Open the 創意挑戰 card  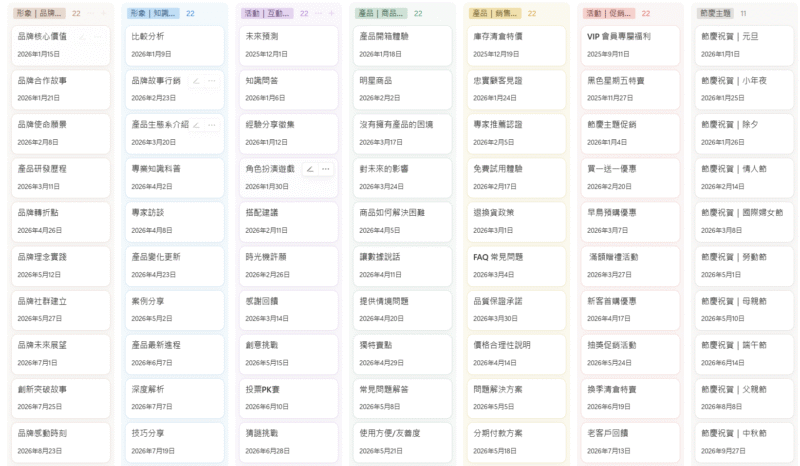[288, 354]
